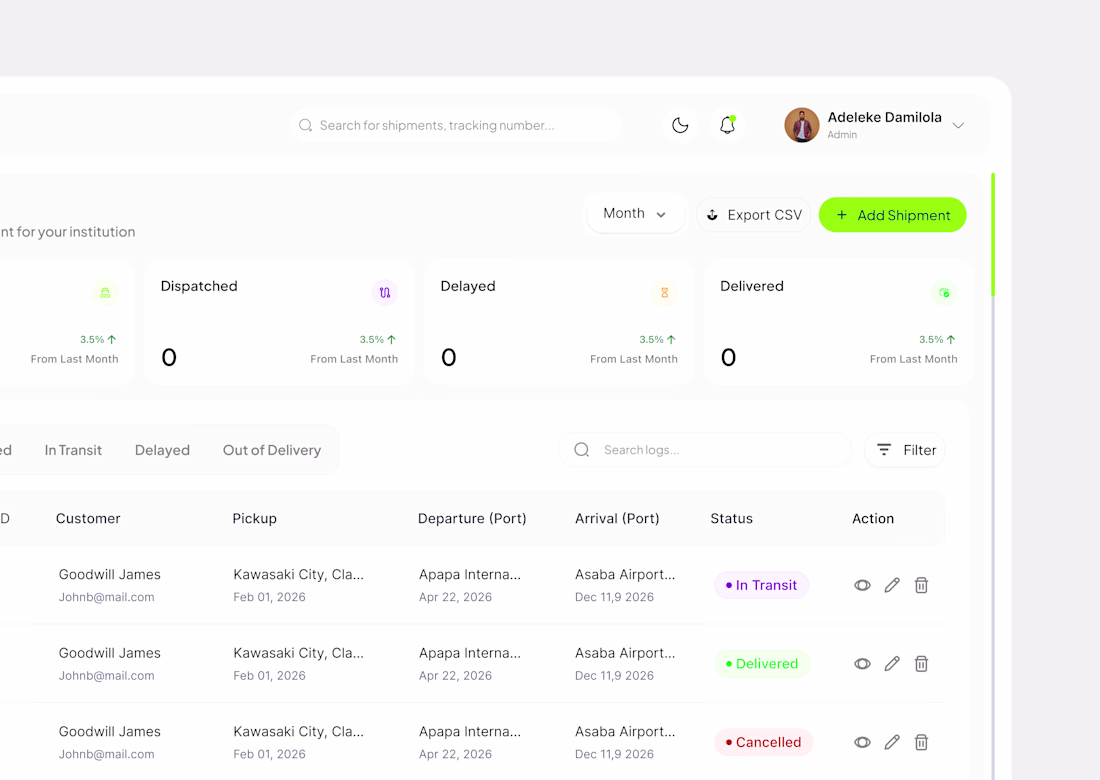Image resolution: width=1100 pixels, height=780 pixels.
Task: Select the Out of Delivery tab
Action: click(272, 450)
